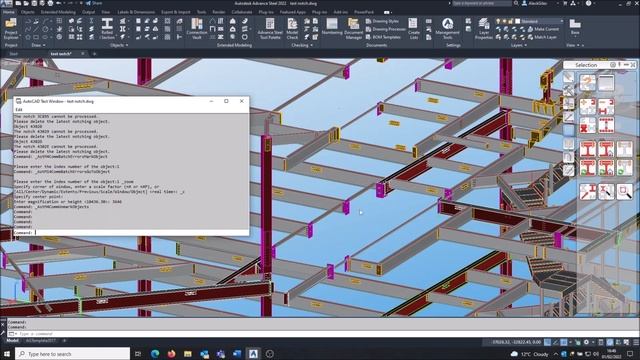640x360 pixels.
Task: Click the Autodesk application menu button
Action: tap(6, 3)
